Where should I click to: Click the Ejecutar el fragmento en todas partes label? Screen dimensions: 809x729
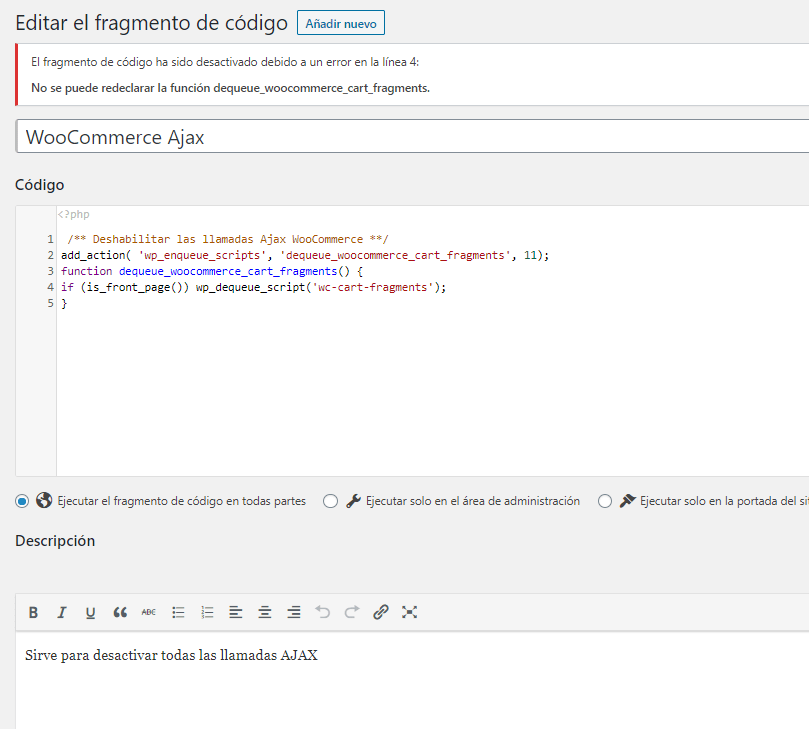coord(182,501)
